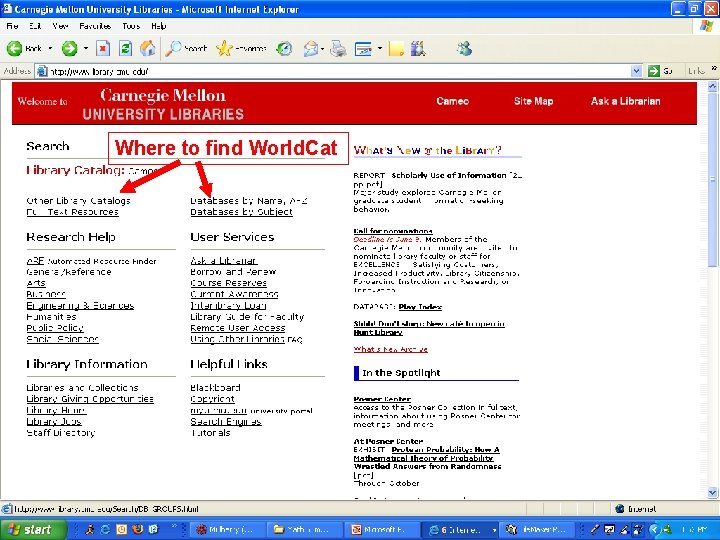720x540 pixels.
Task: Open the Site Map header link
Action: (x=534, y=101)
